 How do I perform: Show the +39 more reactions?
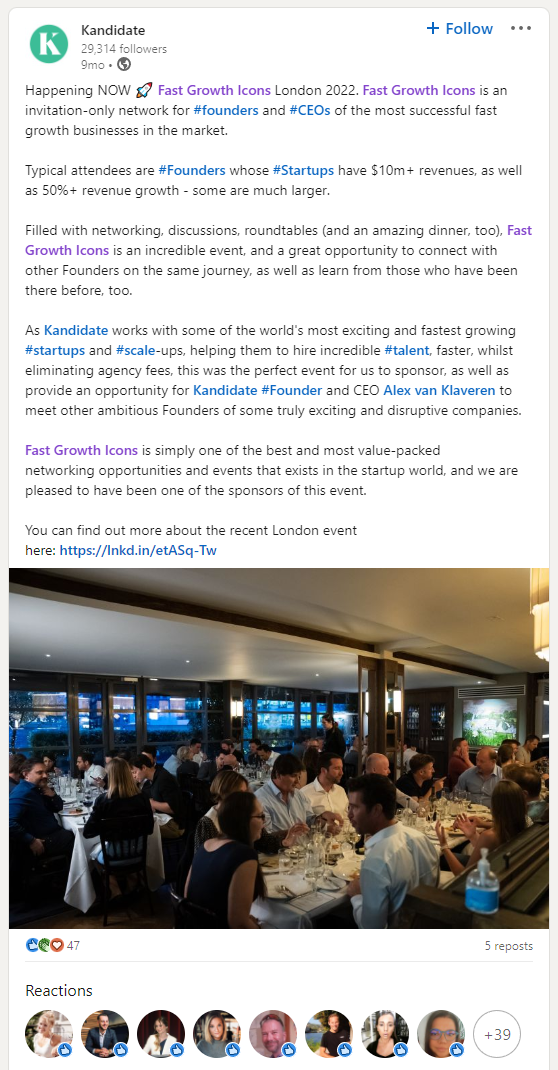(x=497, y=1034)
